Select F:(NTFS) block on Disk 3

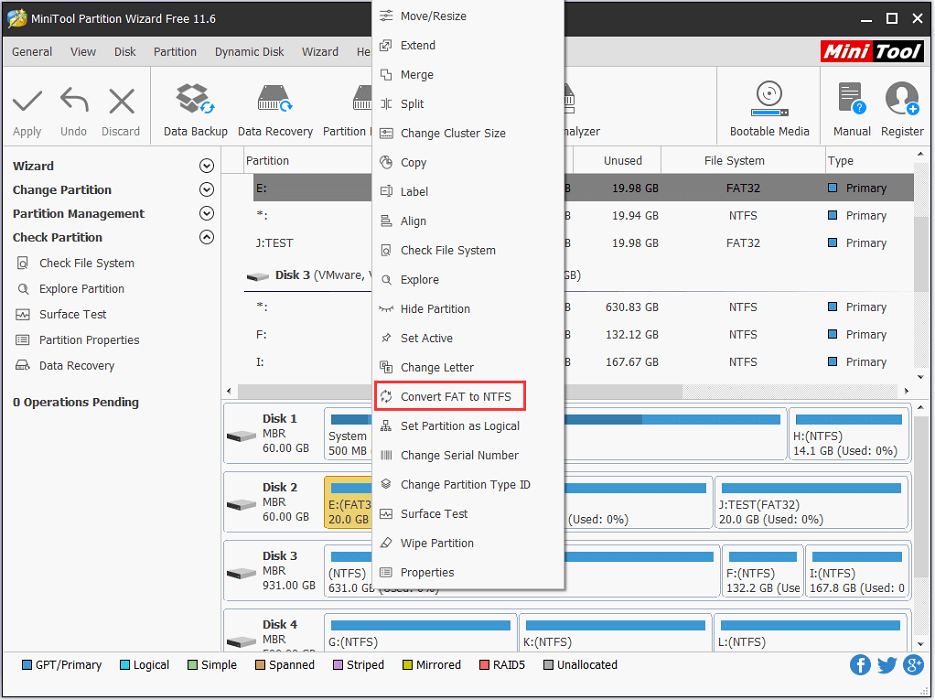pyautogui.click(x=762, y=571)
